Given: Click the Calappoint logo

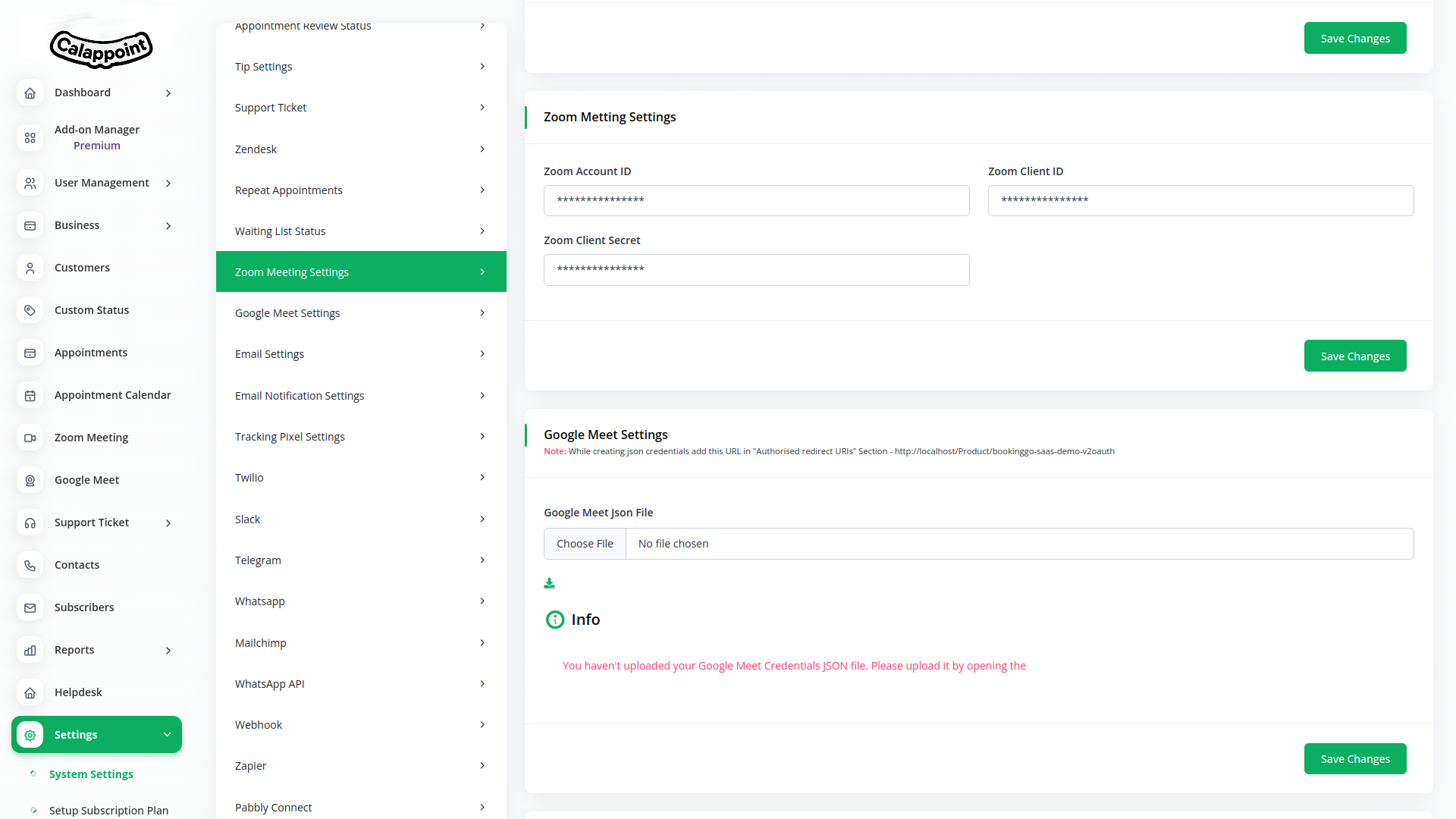Looking at the screenshot, I should pos(101,49).
